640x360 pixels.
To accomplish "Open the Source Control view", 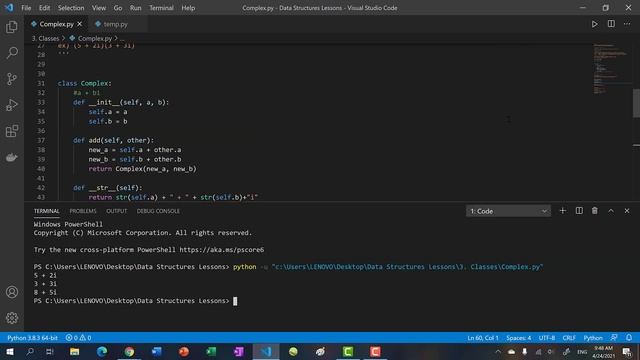I will pyautogui.click(x=12, y=79).
